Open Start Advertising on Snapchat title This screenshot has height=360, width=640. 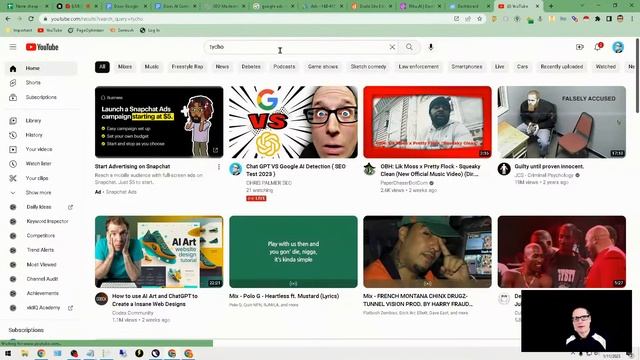click(x=132, y=167)
